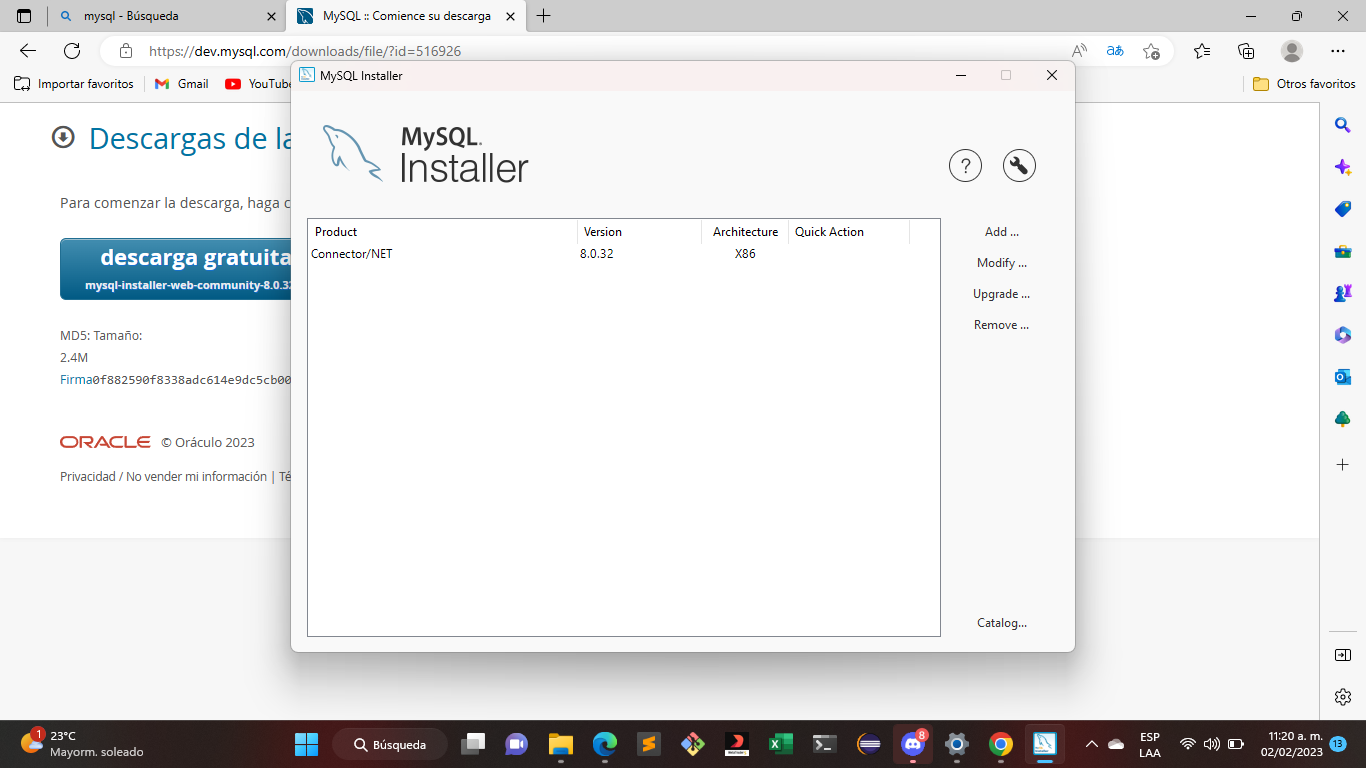Open Edge sidebar shopping tag icon
The image size is (1366, 768).
pos(1343,209)
